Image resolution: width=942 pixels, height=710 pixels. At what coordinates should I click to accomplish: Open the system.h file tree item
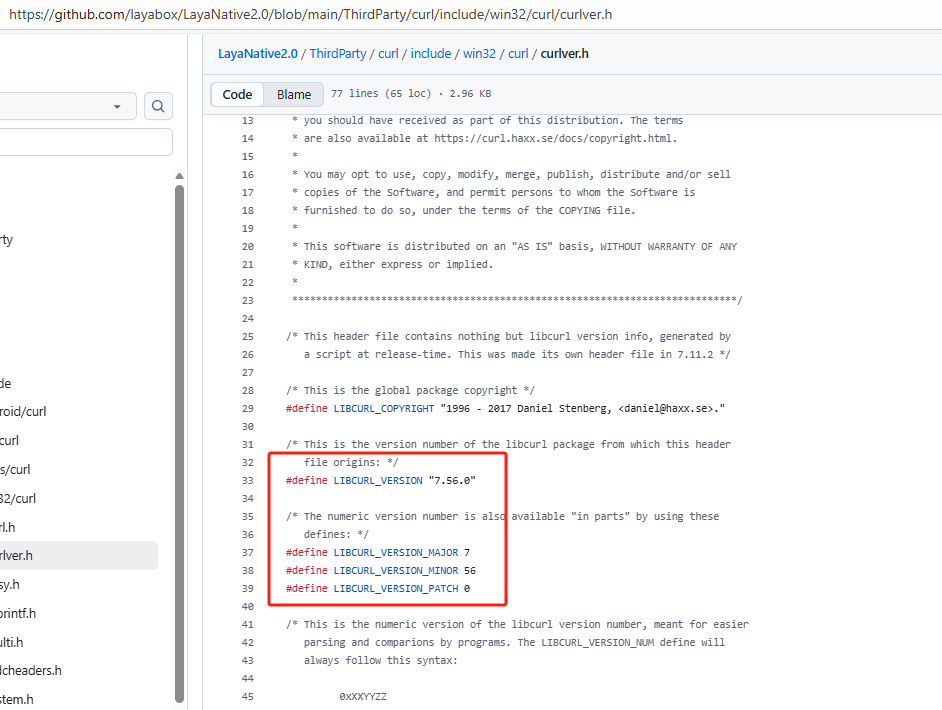(x=17, y=699)
